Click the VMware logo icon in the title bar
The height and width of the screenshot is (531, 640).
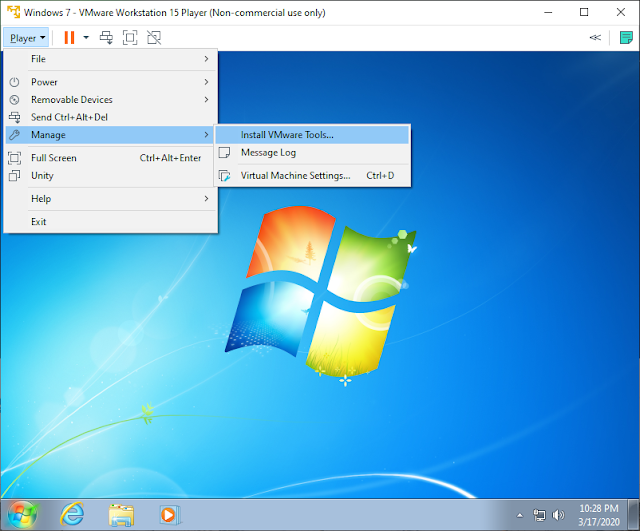pyautogui.click(x=13, y=12)
